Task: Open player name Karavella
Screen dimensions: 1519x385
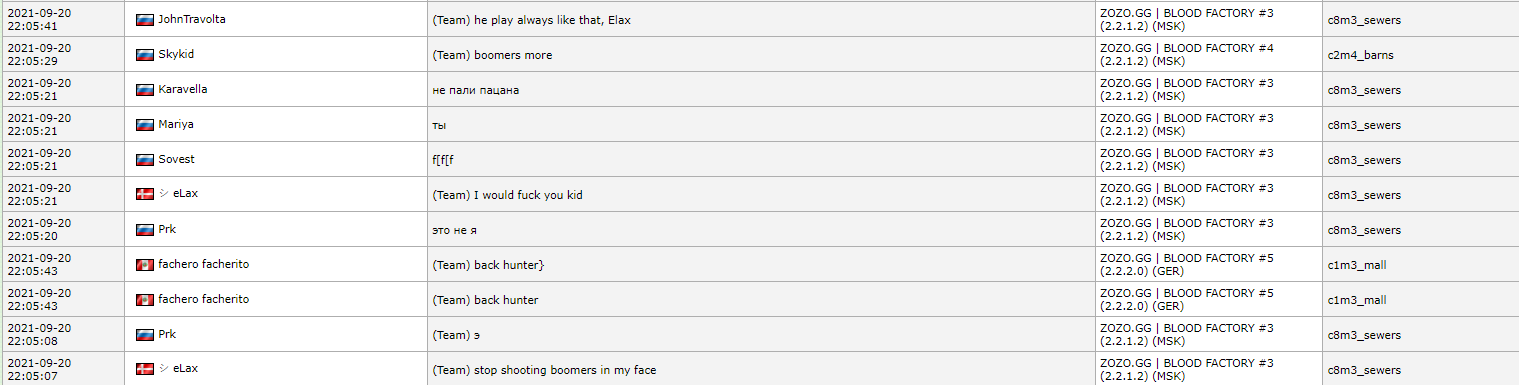Action: pyautogui.click(x=183, y=89)
